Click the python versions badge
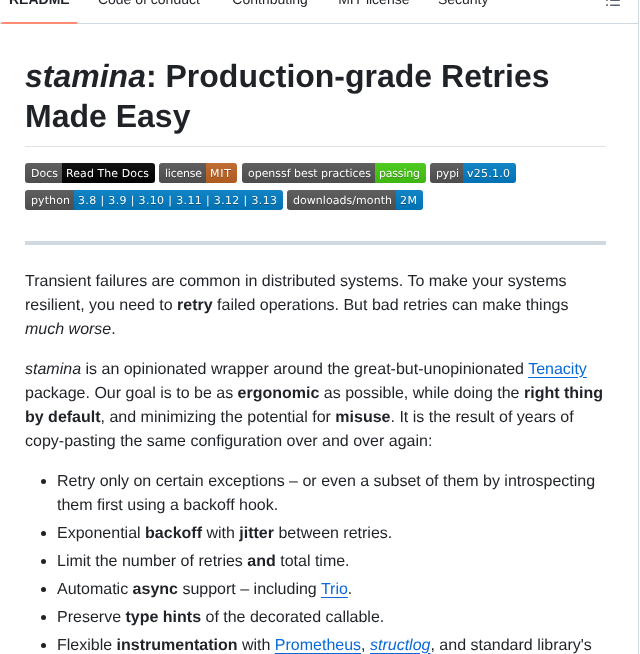 153,200
